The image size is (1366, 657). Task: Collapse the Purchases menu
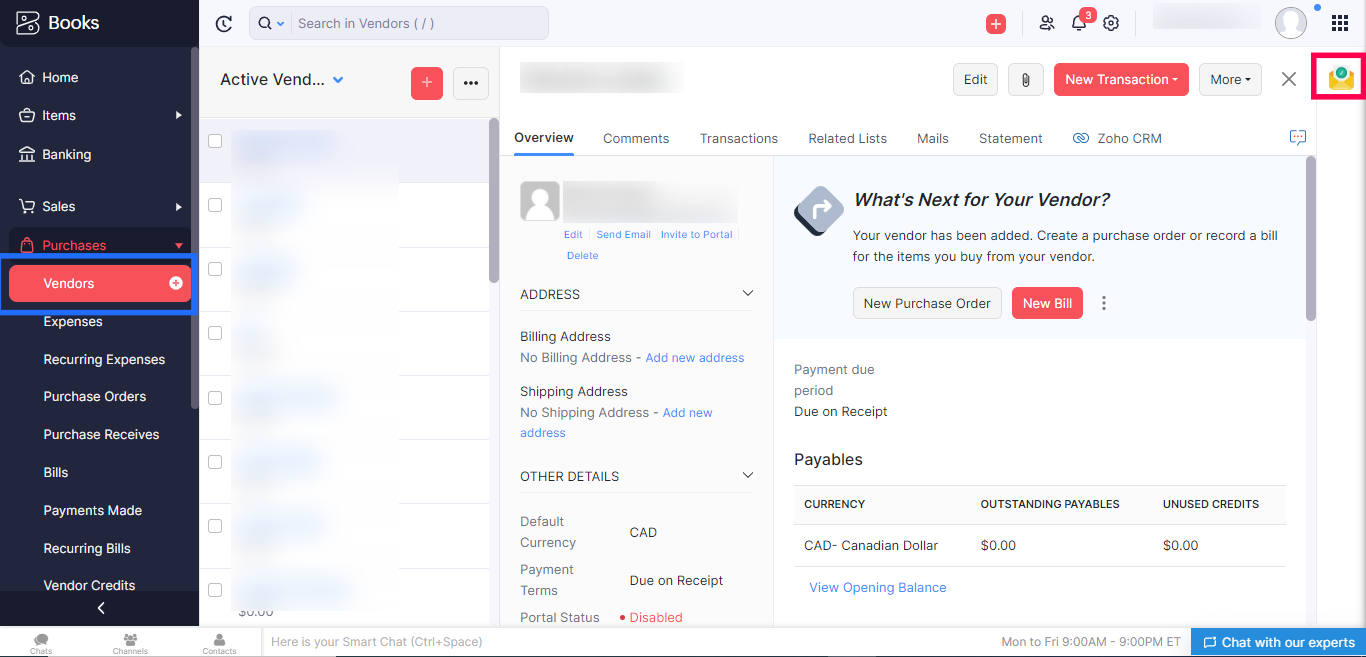(179, 245)
